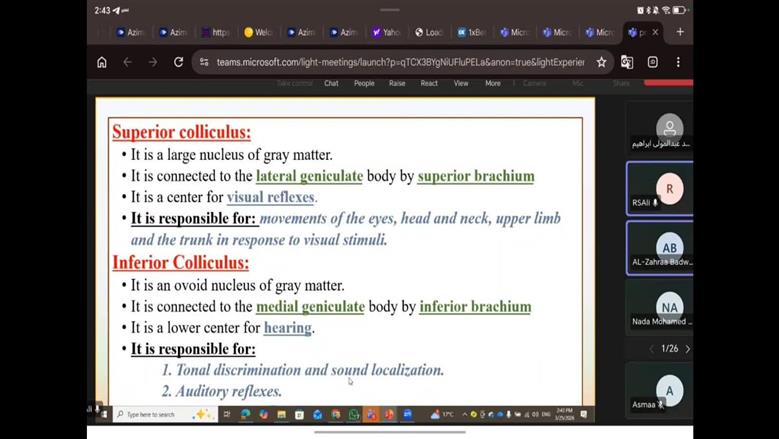The height and width of the screenshot is (439, 779).
Task: Open Microsoft Edge on shared taskbar
Action: 245,414
